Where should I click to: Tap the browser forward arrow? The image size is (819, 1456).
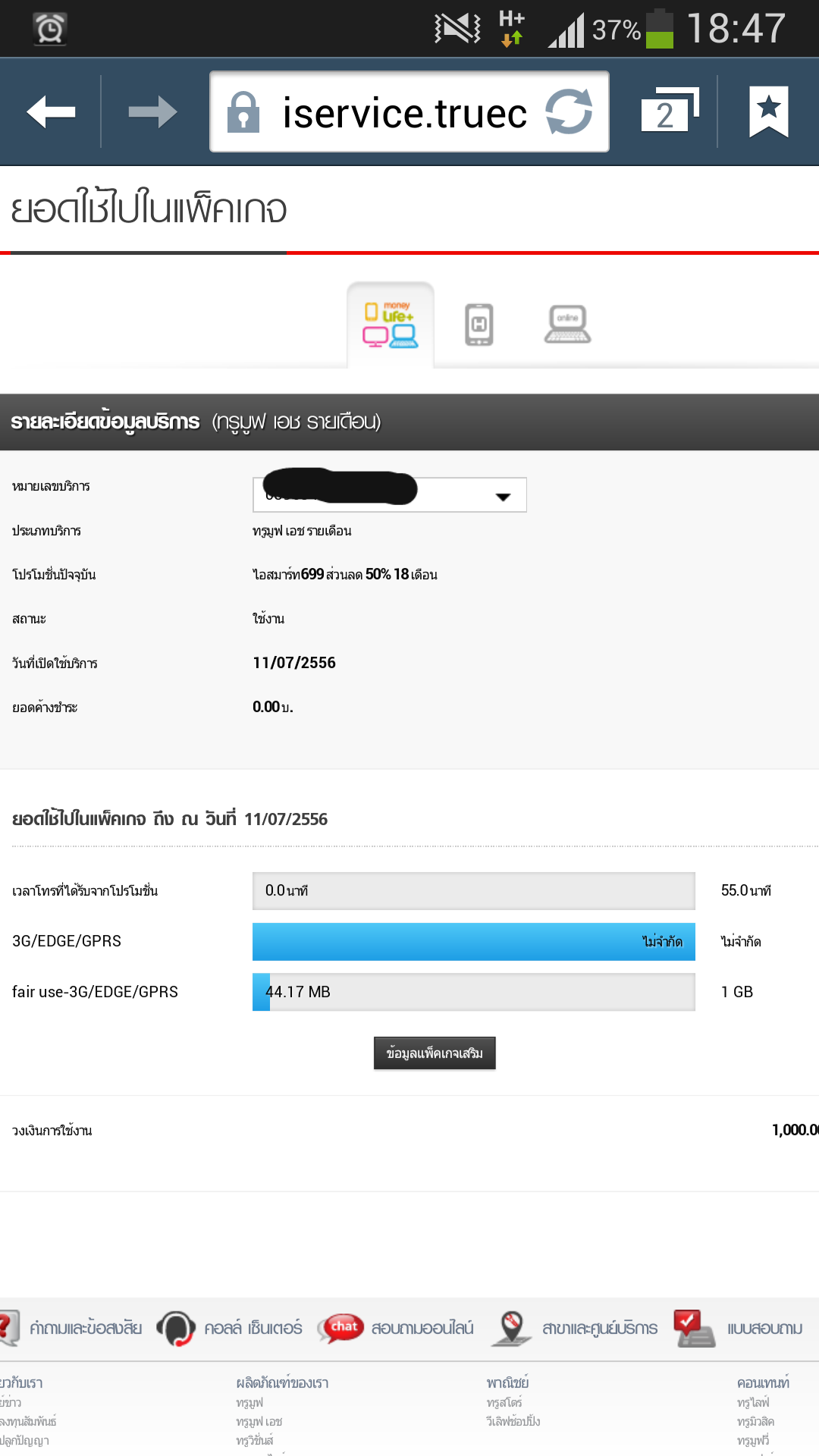click(152, 112)
